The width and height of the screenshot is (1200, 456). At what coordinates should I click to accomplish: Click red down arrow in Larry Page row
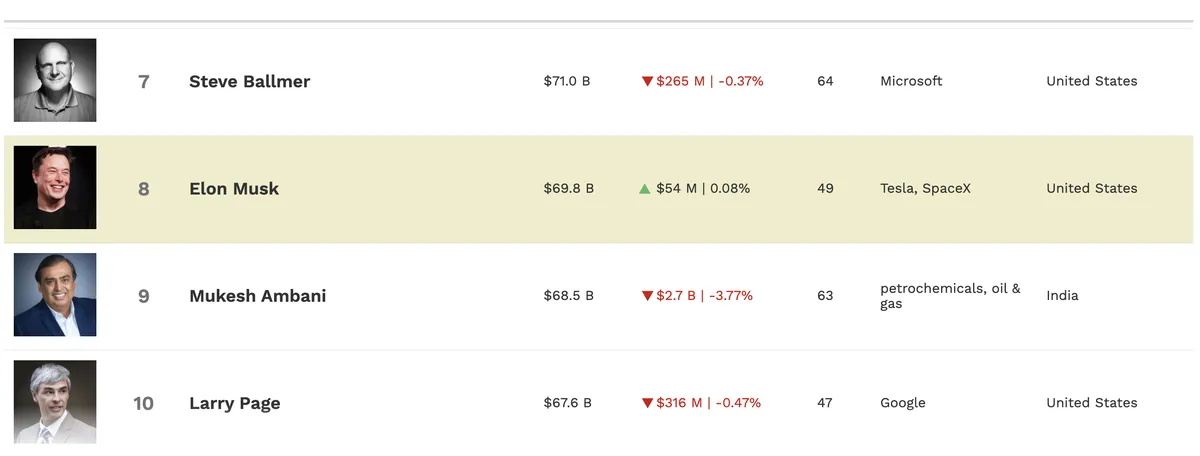(647, 403)
